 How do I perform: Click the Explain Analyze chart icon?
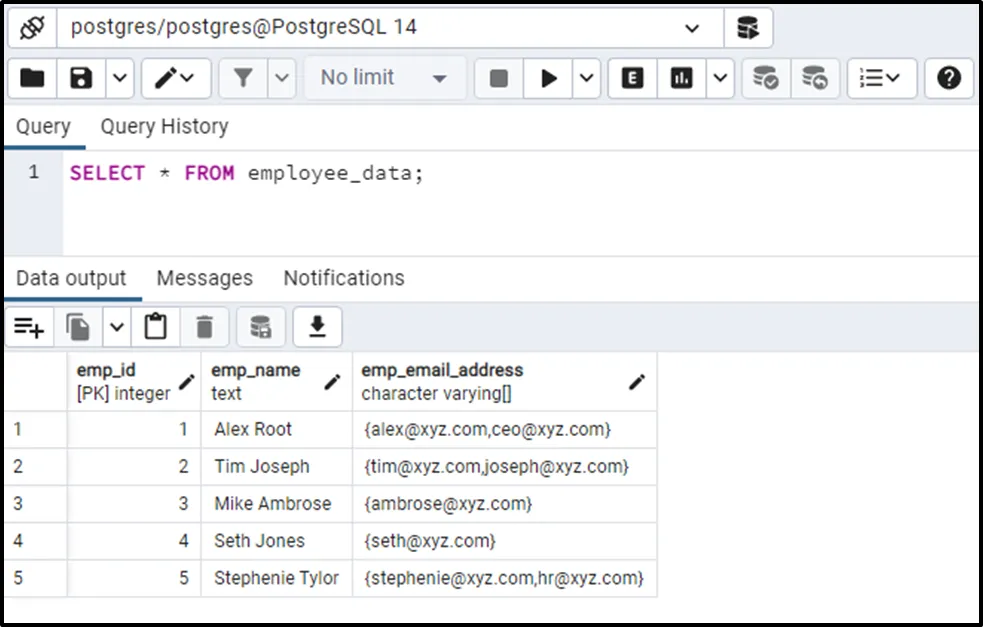click(x=682, y=78)
